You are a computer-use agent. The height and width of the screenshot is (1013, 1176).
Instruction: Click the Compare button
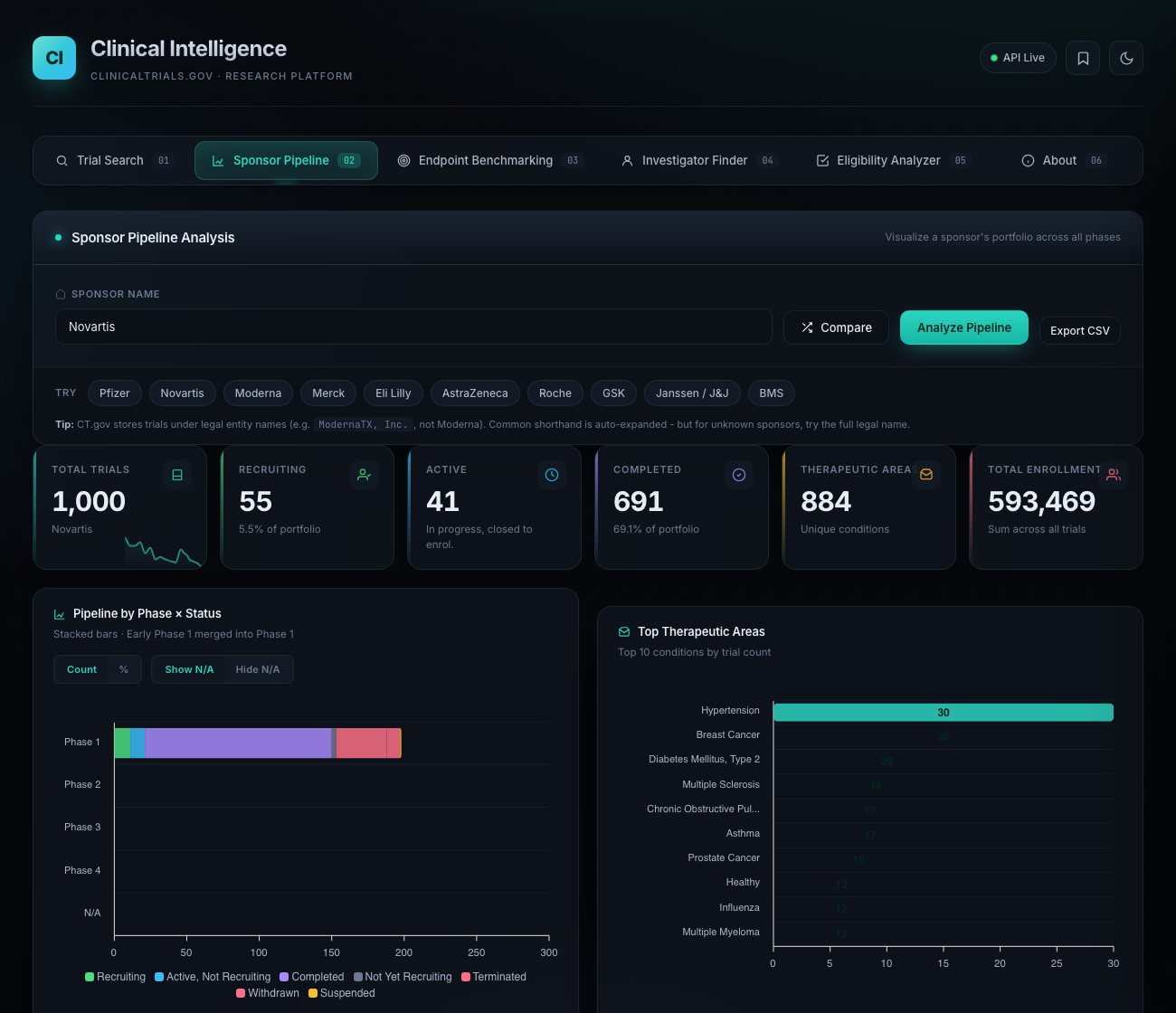point(836,327)
